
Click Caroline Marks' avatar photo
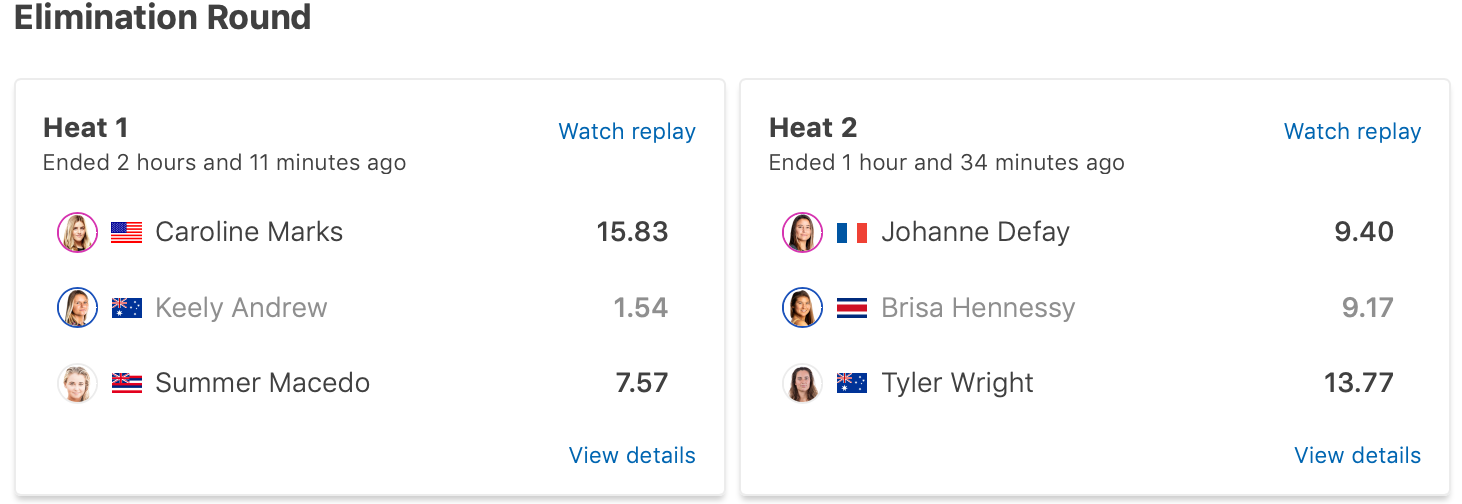click(x=77, y=233)
